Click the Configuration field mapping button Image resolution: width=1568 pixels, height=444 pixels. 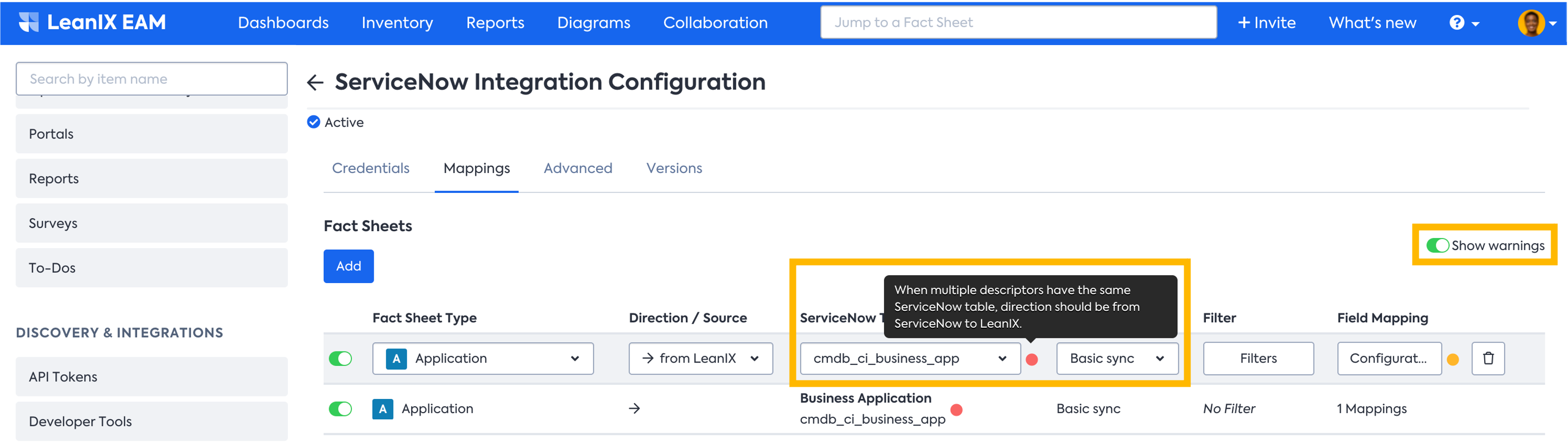(x=1389, y=358)
